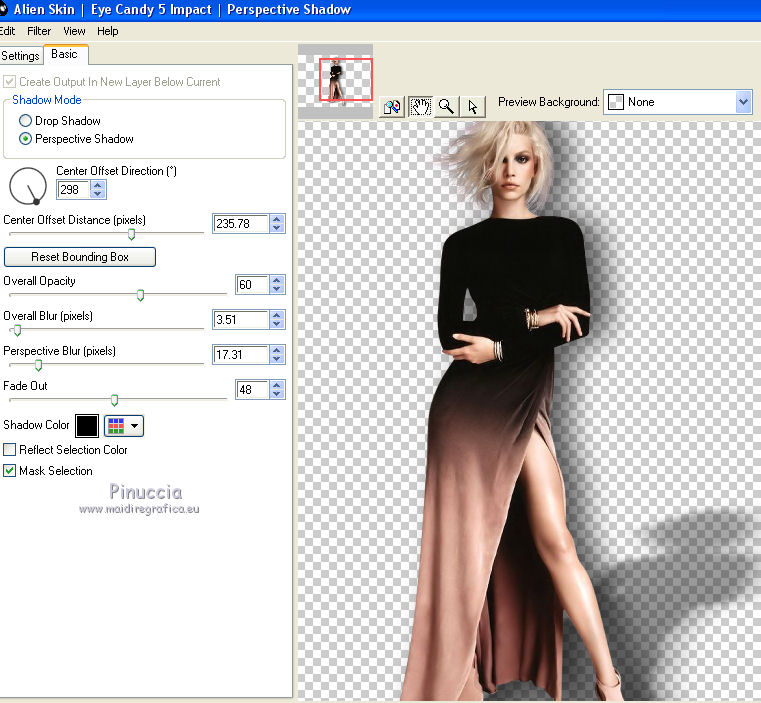Viewport: 761px width, 703px height.
Task: Click the Alien Skin logo in the title bar
Action: pyautogui.click(x=5, y=9)
